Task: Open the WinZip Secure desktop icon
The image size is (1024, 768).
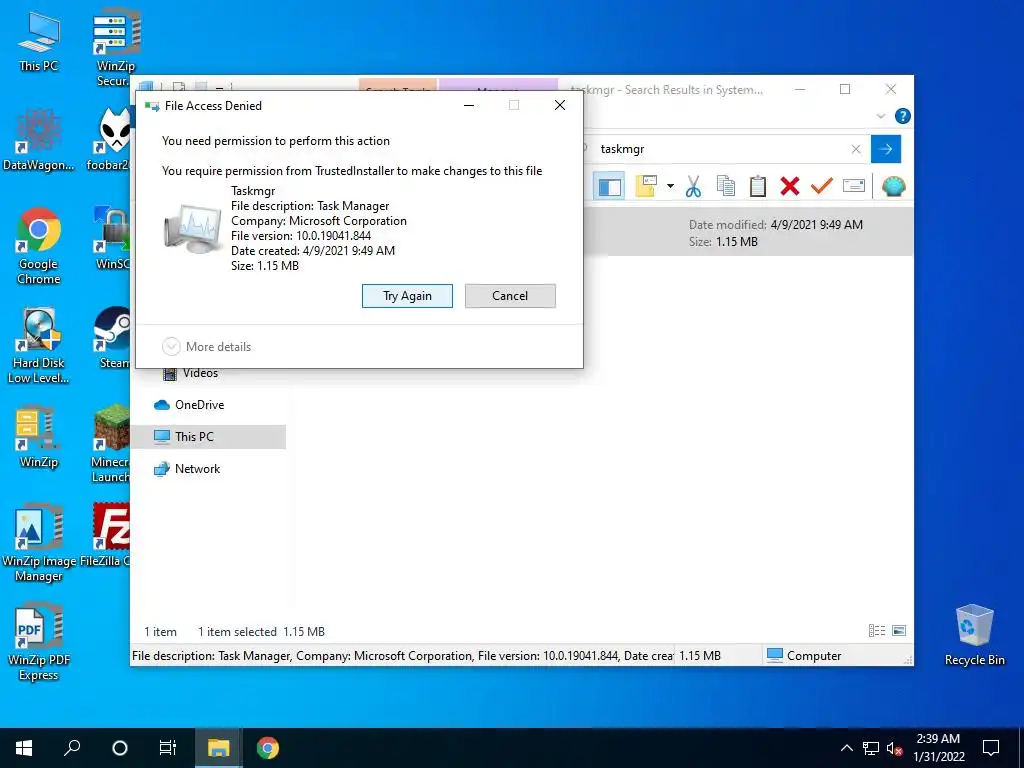Action: pyautogui.click(x=116, y=48)
